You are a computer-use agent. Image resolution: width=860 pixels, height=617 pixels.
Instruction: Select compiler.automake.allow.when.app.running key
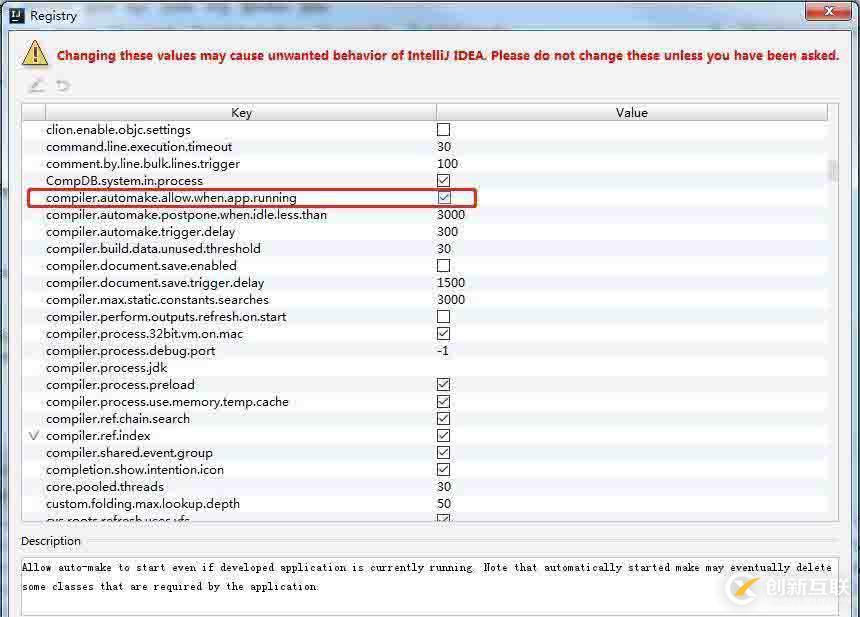(x=171, y=197)
